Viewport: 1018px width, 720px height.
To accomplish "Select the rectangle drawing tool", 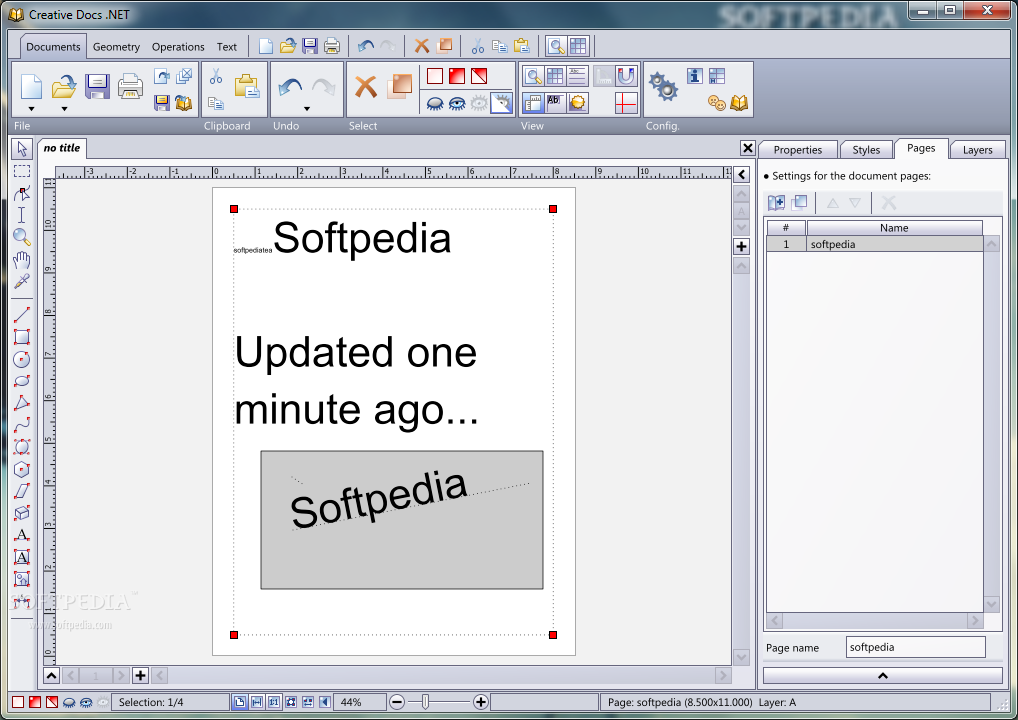I will point(22,337).
